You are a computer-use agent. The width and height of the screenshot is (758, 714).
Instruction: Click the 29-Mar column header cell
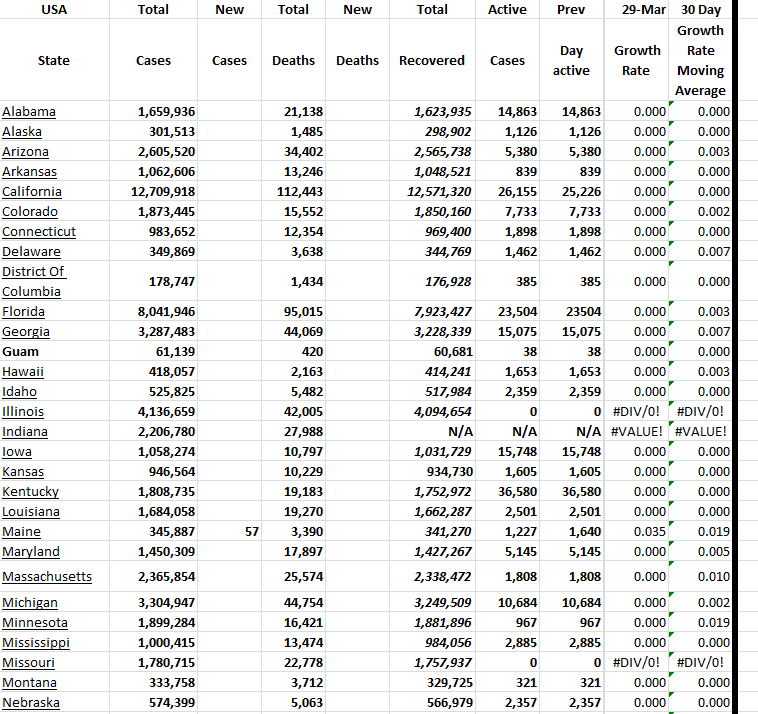(x=637, y=10)
